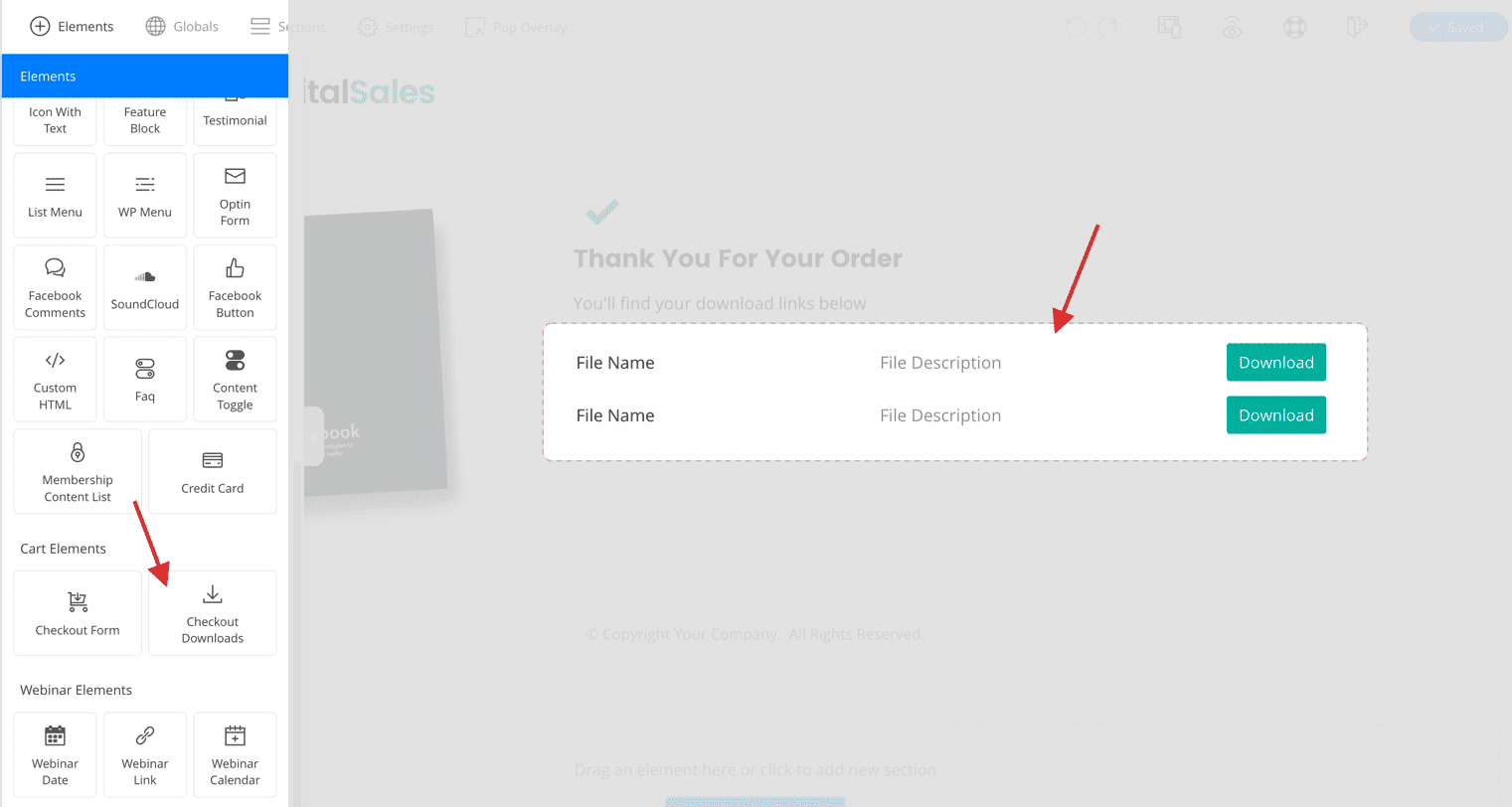Add the SoundCloud element
Screen dimensions: 1512x807
[145, 287]
